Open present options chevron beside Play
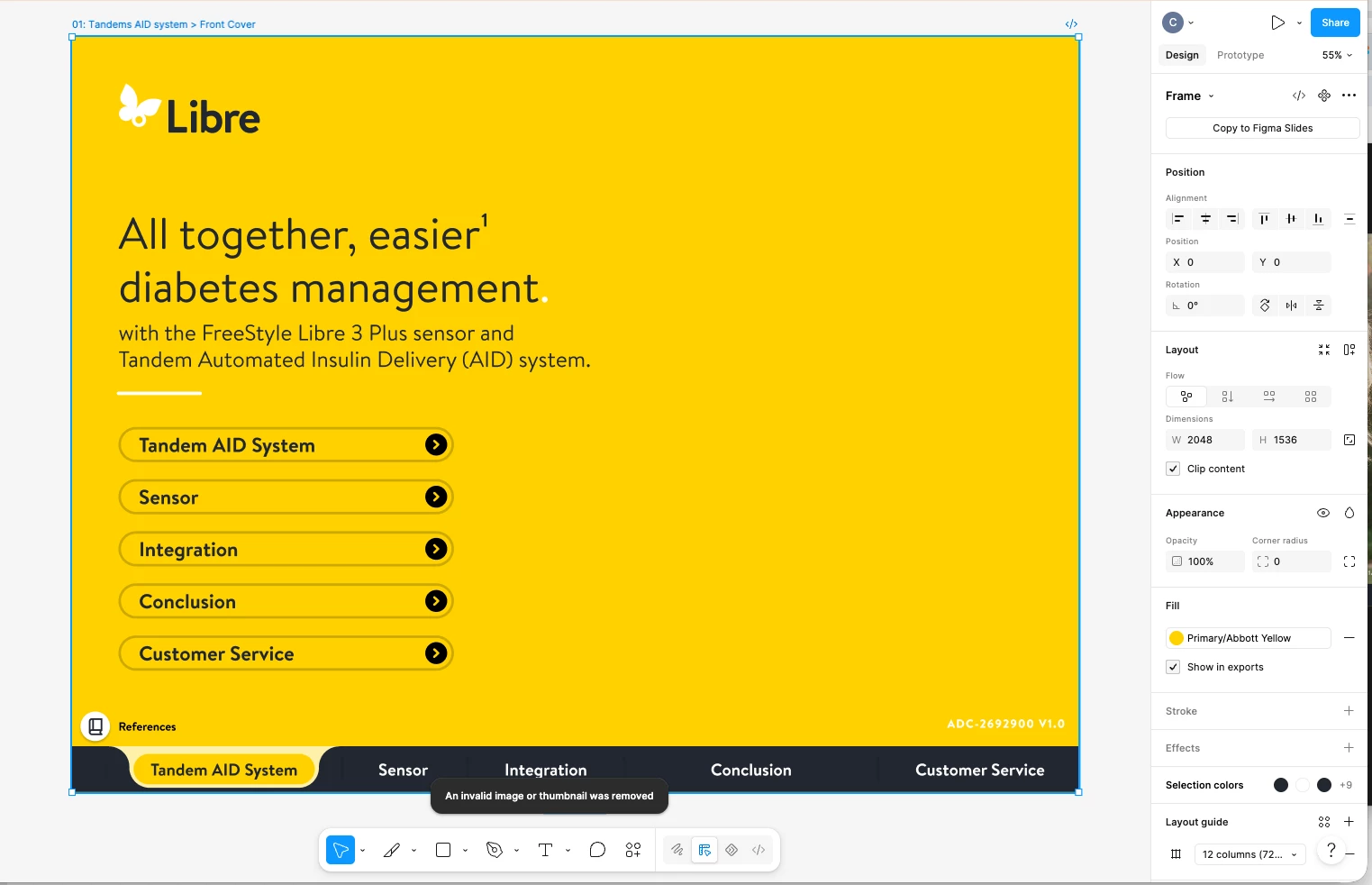The height and width of the screenshot is (885, 1372). coord(1299,23)
